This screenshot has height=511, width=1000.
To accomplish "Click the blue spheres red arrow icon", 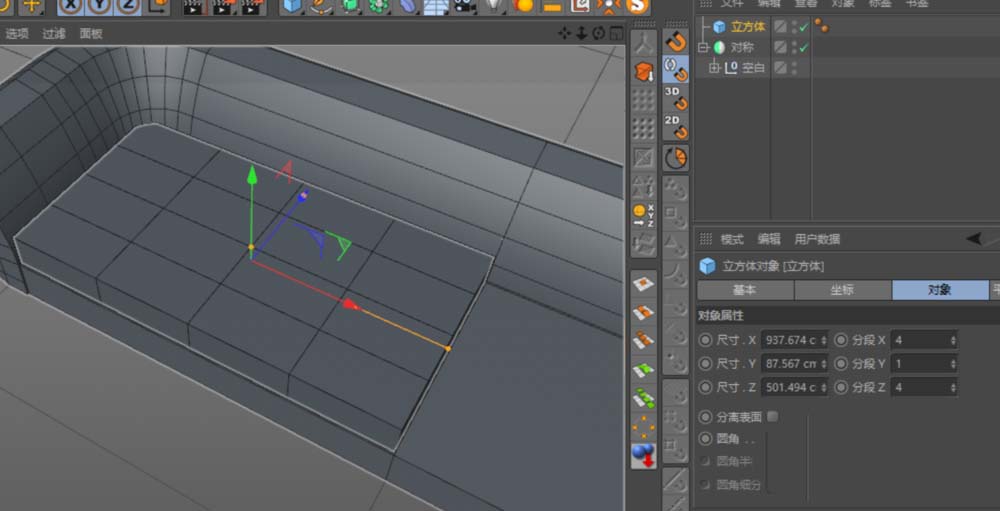I will 644,455.
